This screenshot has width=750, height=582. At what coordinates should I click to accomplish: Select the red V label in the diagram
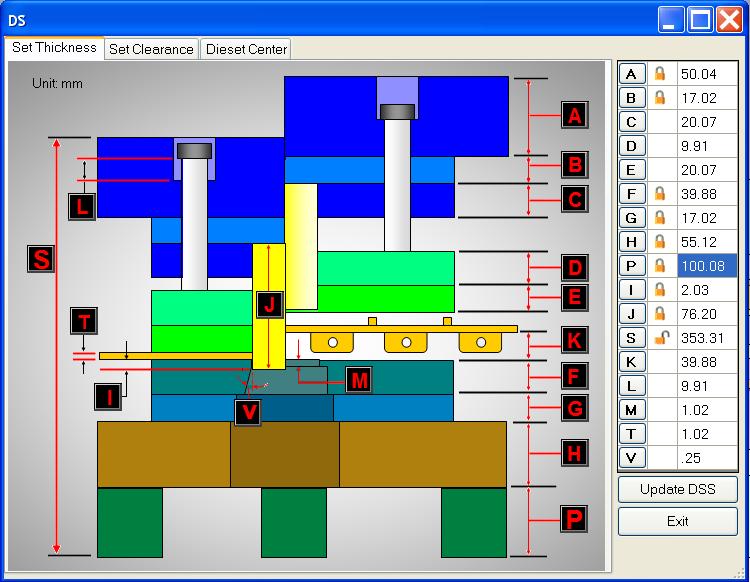coord(249,411)
